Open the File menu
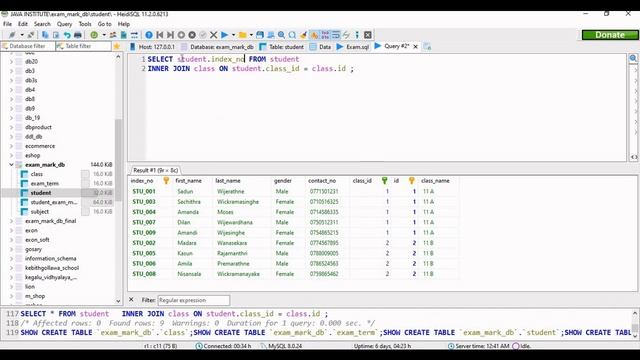Viewport: 640px width, 360px height. click(x=7, y=24)
